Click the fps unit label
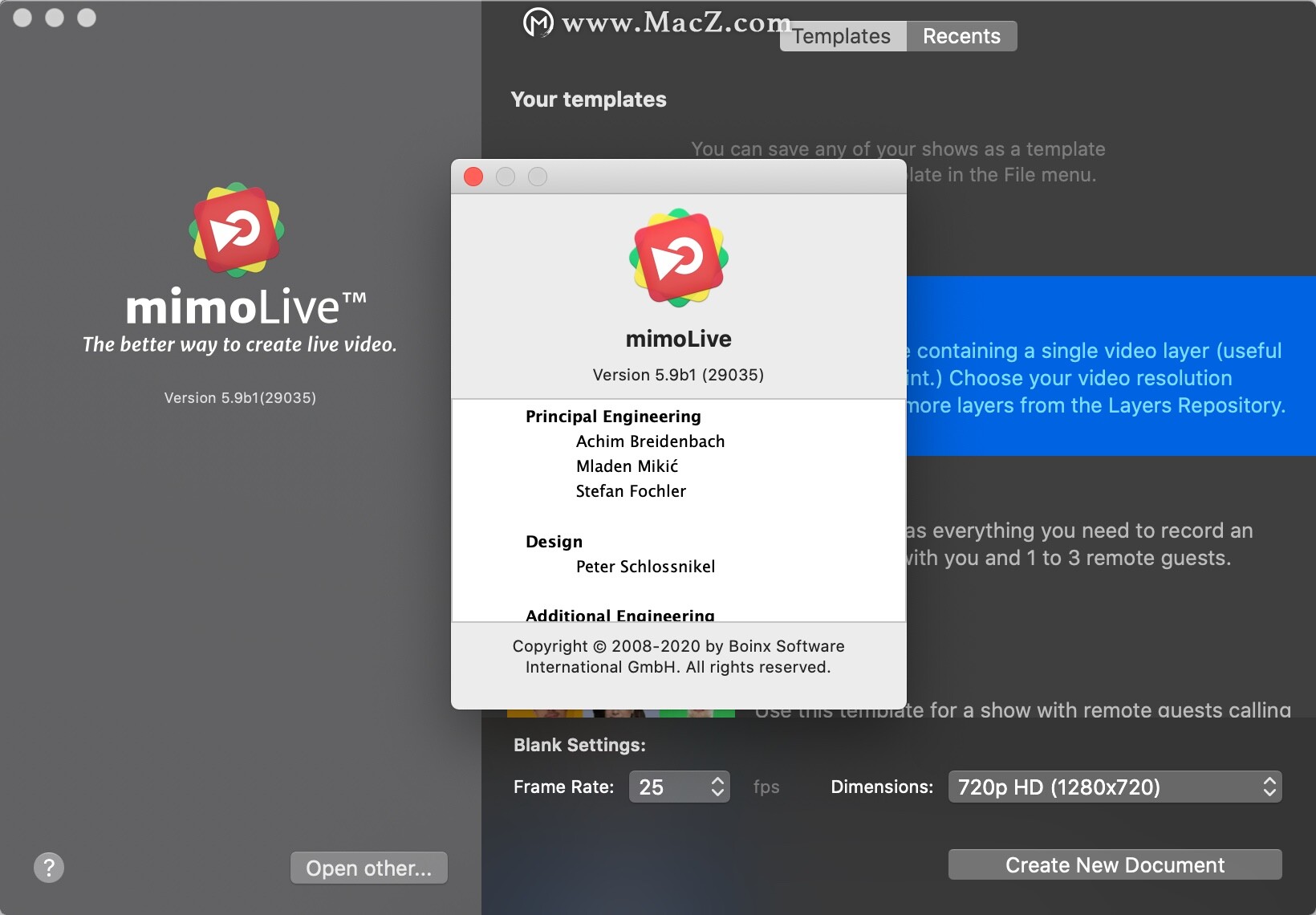1316x915 pixels. pos(766,787)
